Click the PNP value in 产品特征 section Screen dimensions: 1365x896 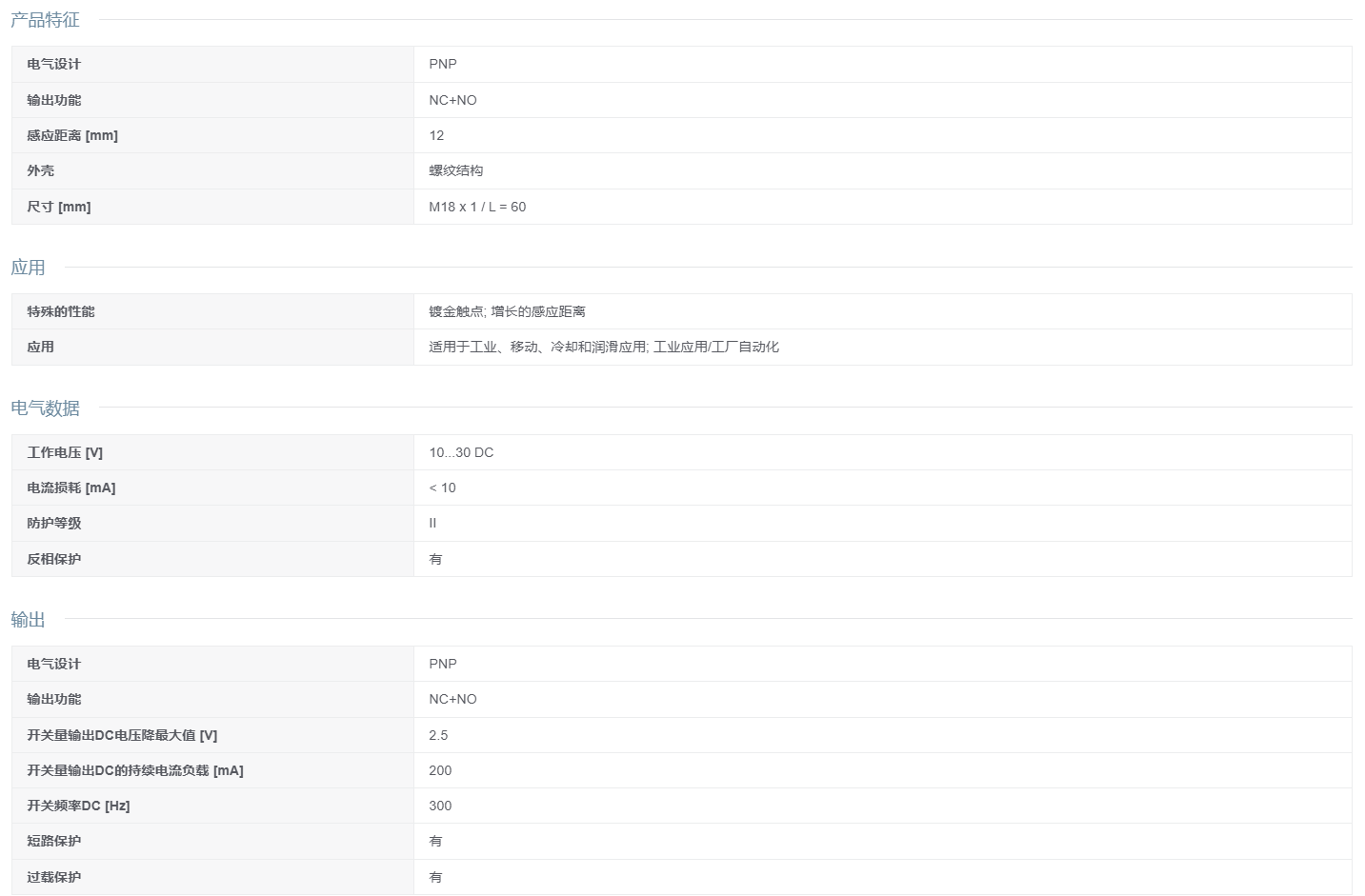[443, 64]
